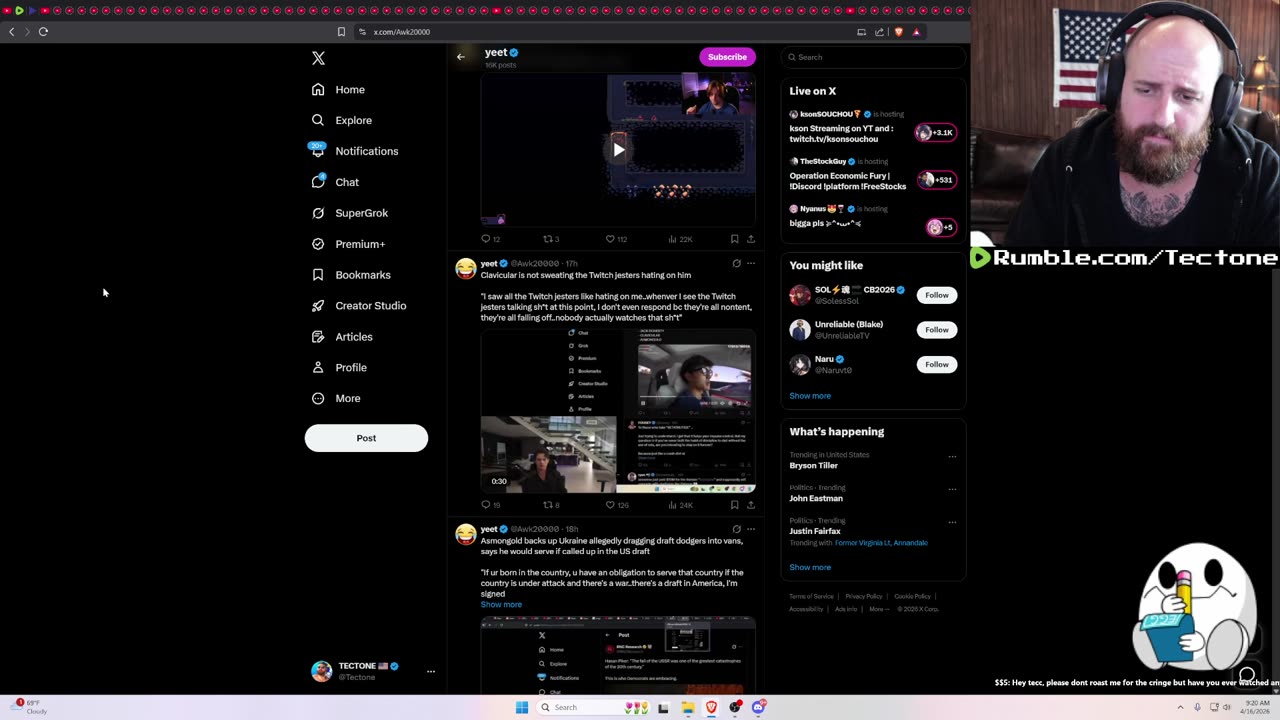This screenshot has width=1280, height=720.
Task: Open the Windows Start menu
Action: 521,708
